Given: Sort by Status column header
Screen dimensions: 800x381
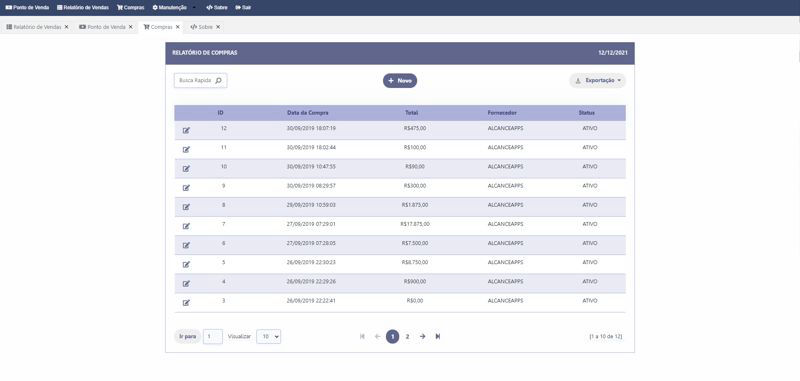Looking at the screenshot, I should coord(586,113).
